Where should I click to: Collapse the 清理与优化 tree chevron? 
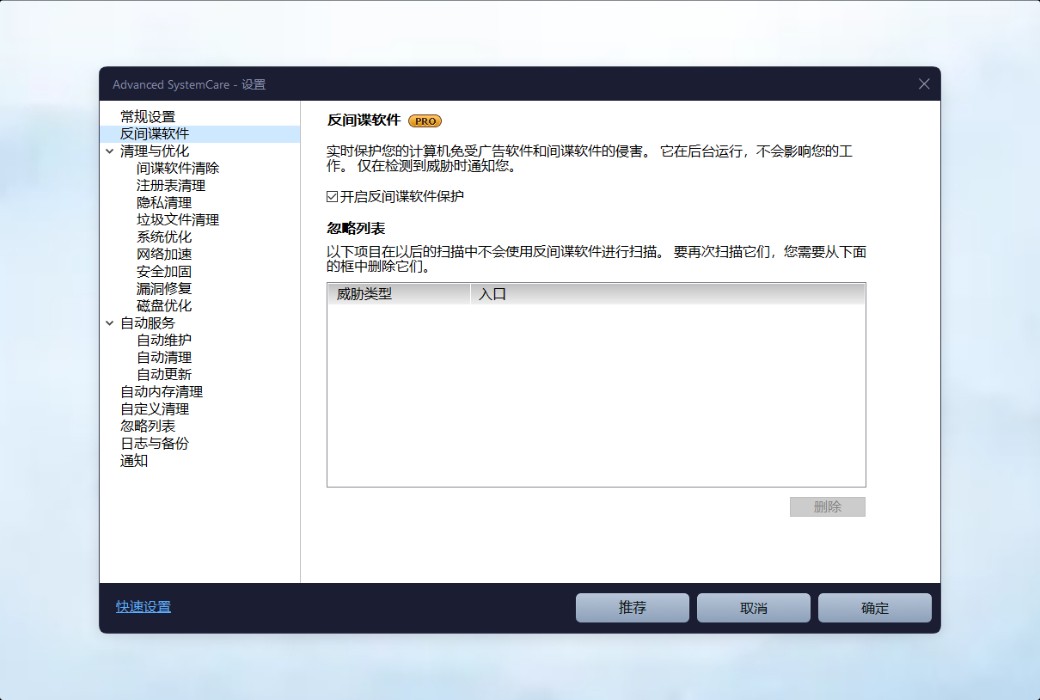pos(109,151)
